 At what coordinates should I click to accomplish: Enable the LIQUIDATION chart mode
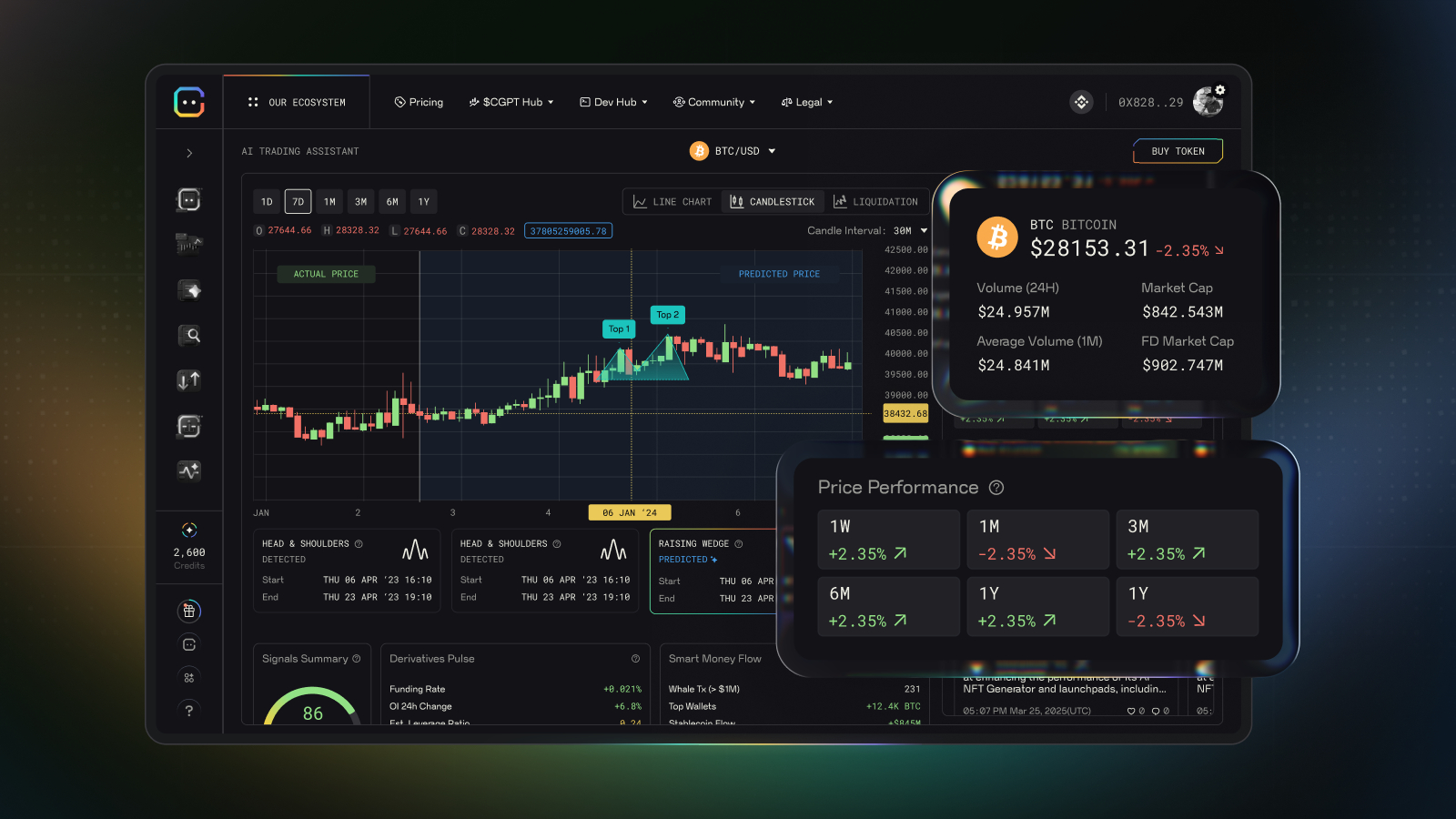point(876,201)
